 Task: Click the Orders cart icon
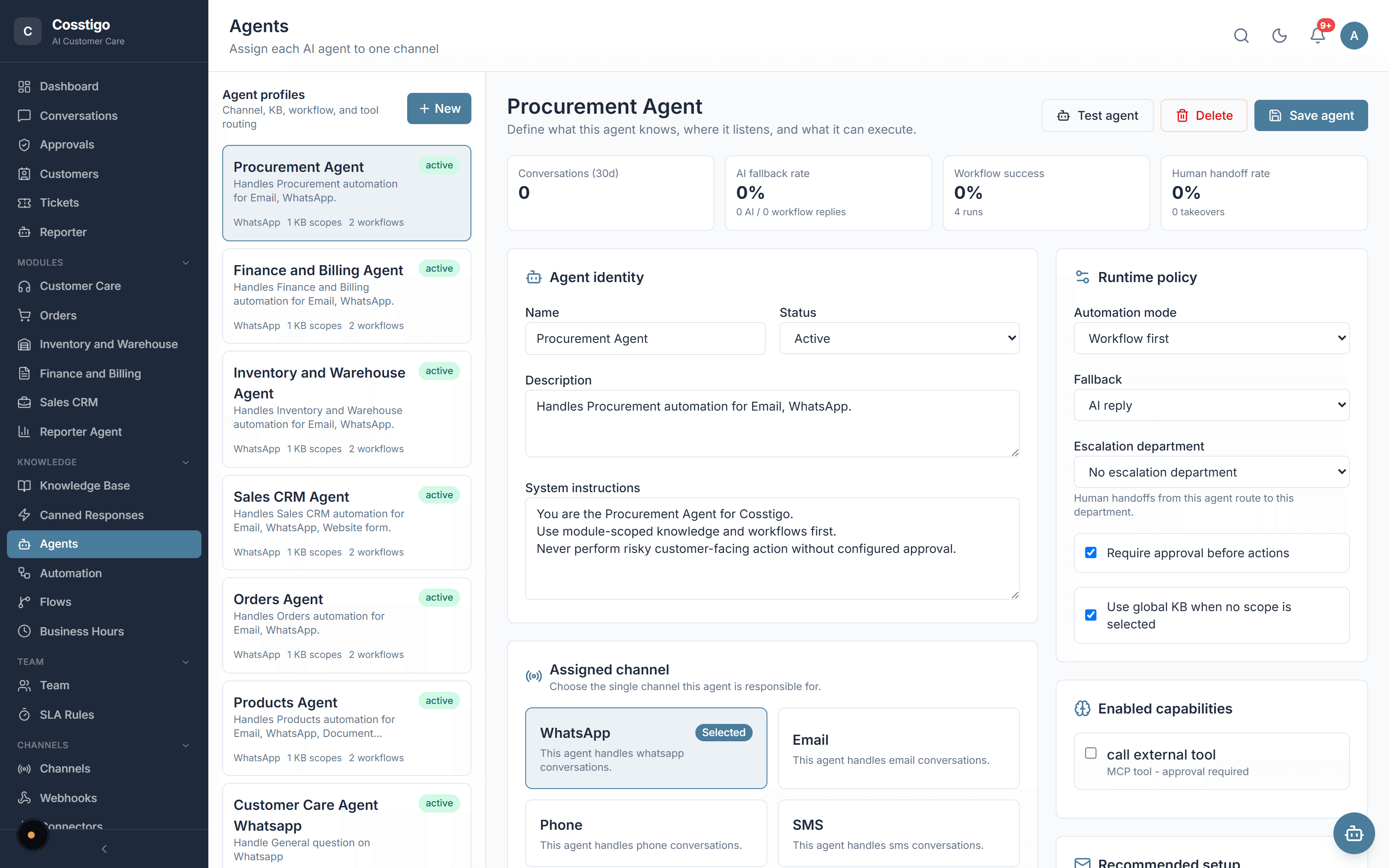(x=24, y=315)
